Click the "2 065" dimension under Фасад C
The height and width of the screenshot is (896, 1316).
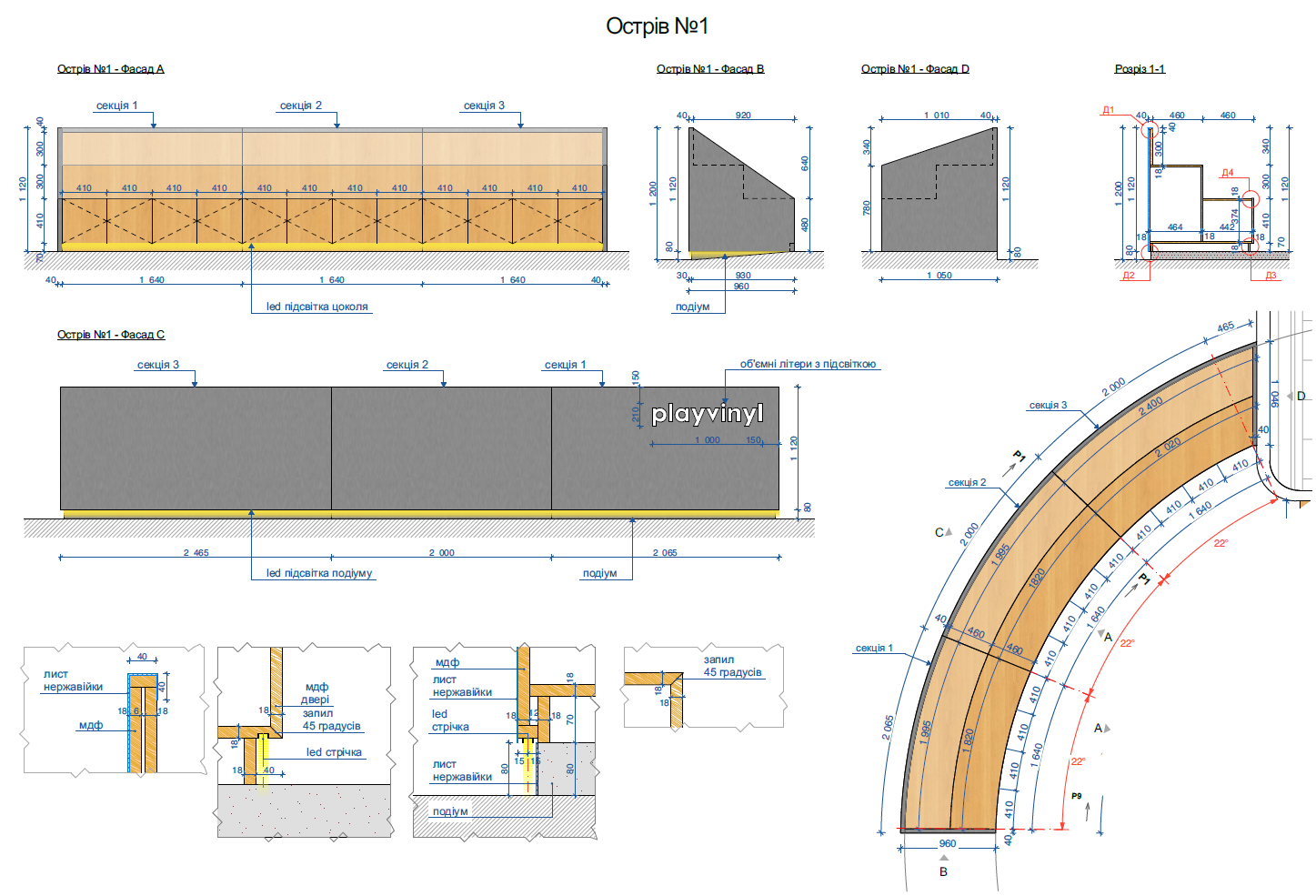click(665, 552)
